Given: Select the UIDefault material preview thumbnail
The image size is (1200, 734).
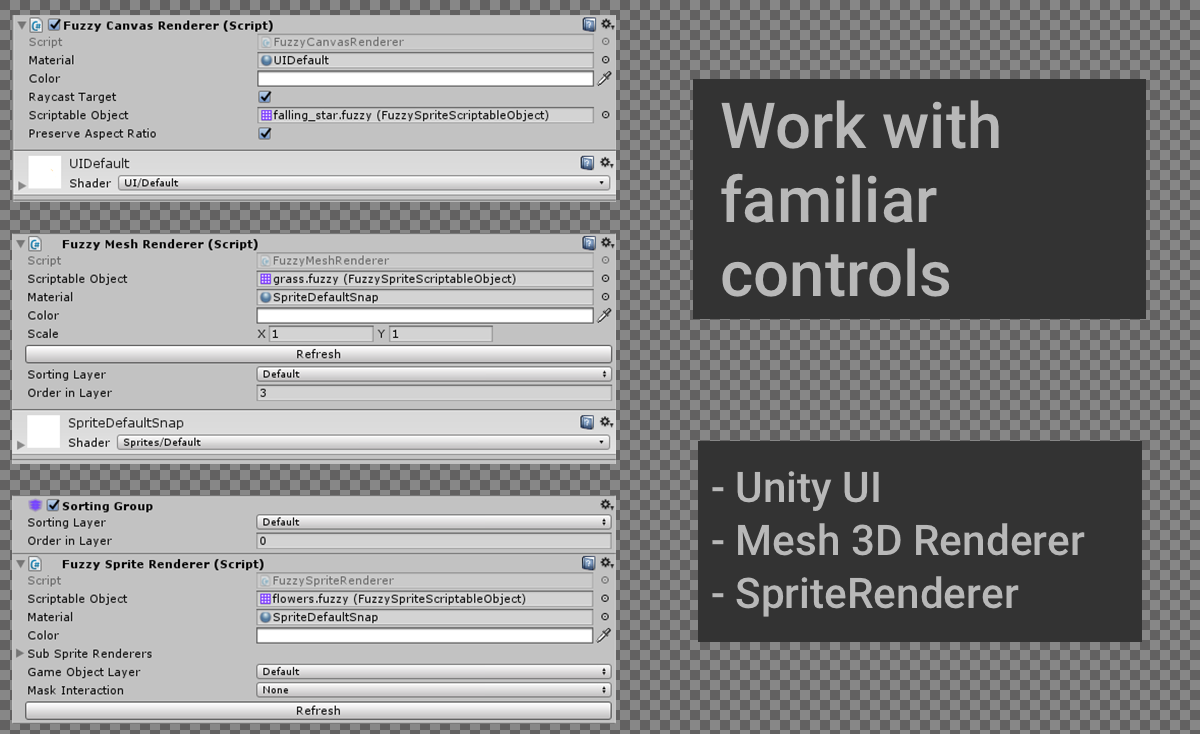Looking at the screenshot, I should (45, 172).
